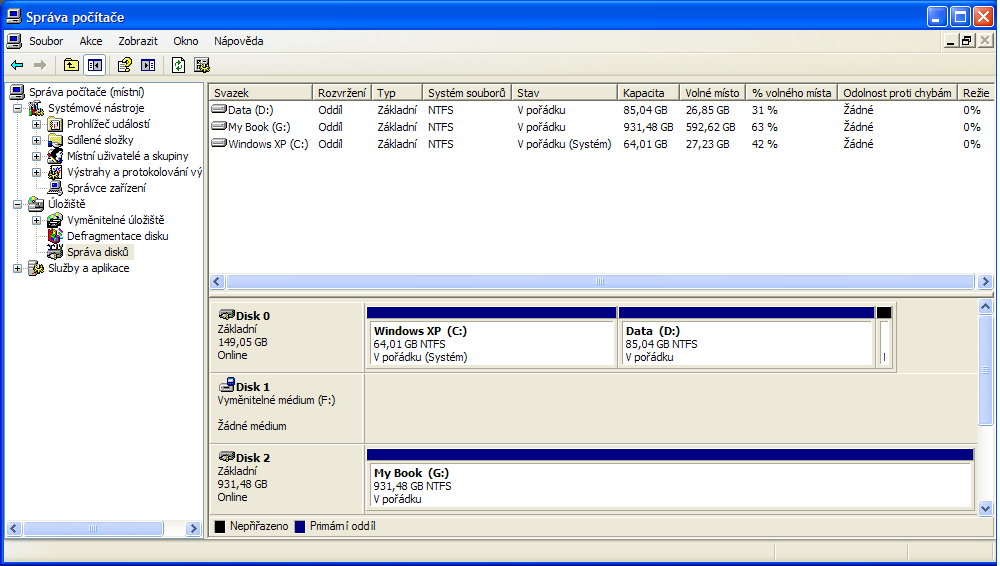Open the Nápověda menu
This screenshot has height=566, width=1000.
(x=239, y=41)
